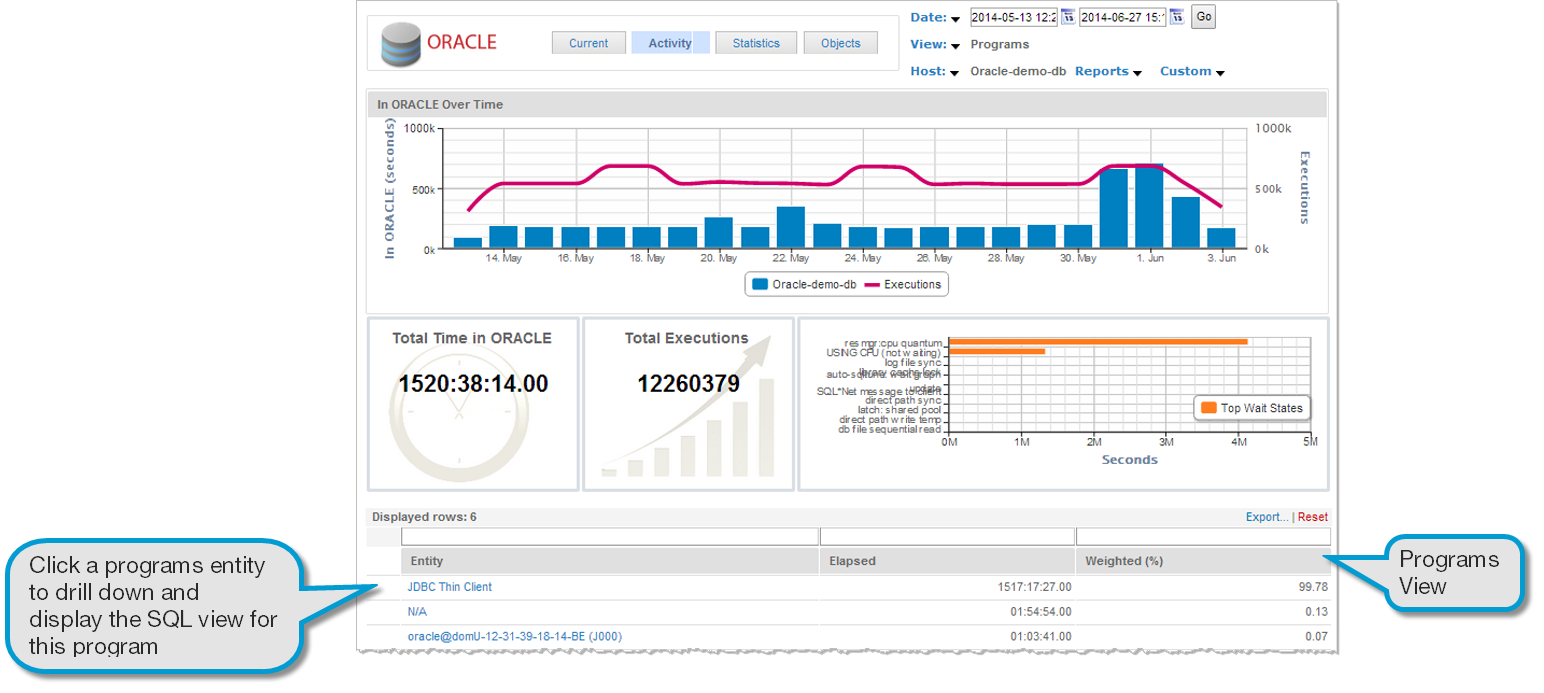The image size is (1544, 693).
Task: Focus the start date input field
Action: tap(1013, 17)
